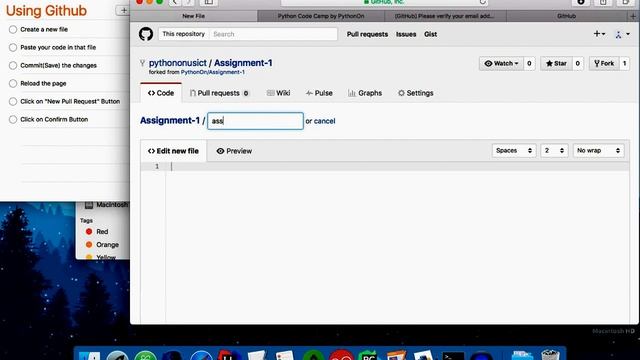Viewport: 640px width, 360px height.
Task: Open PyCharm from the Dock
Action: point(368,355)
